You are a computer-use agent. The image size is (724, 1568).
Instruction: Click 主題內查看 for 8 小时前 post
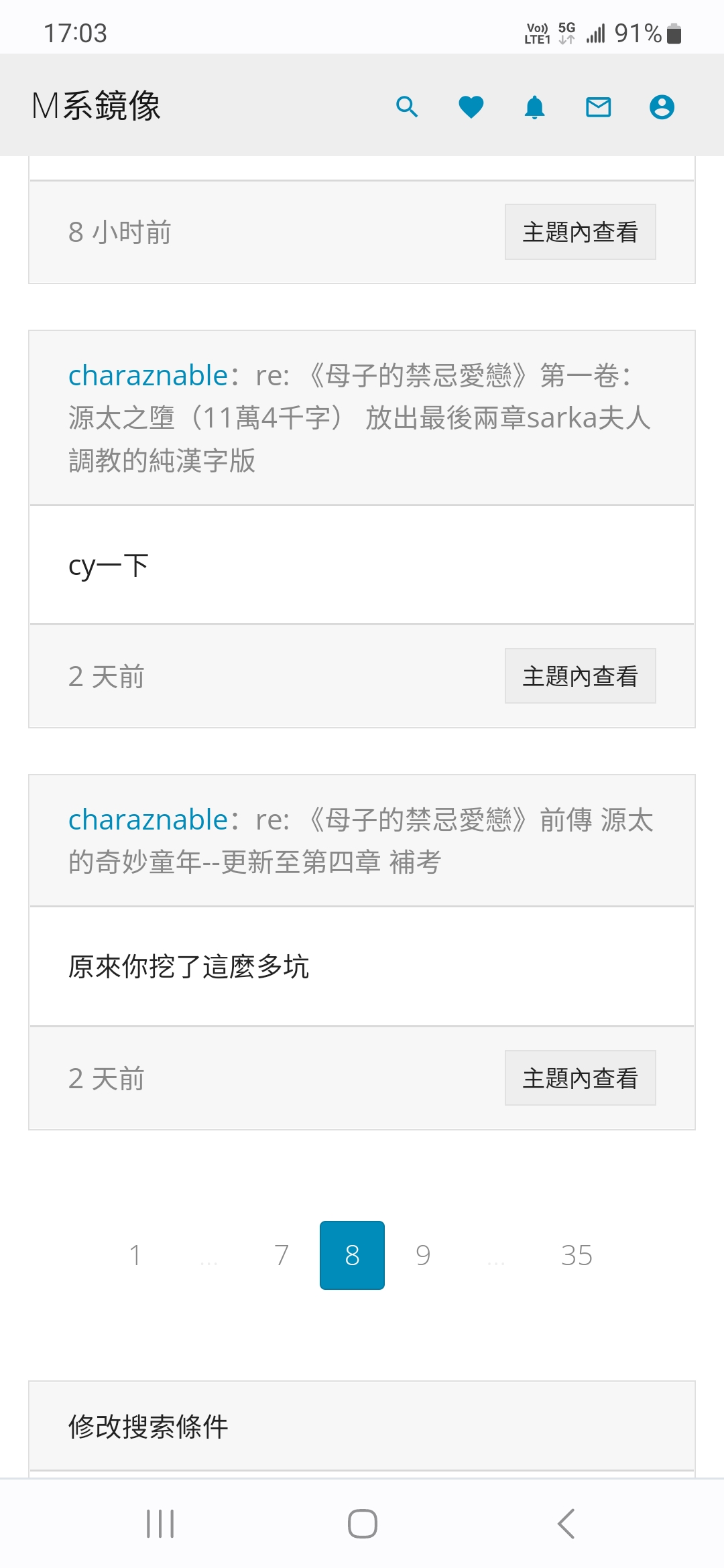[580, 232]
